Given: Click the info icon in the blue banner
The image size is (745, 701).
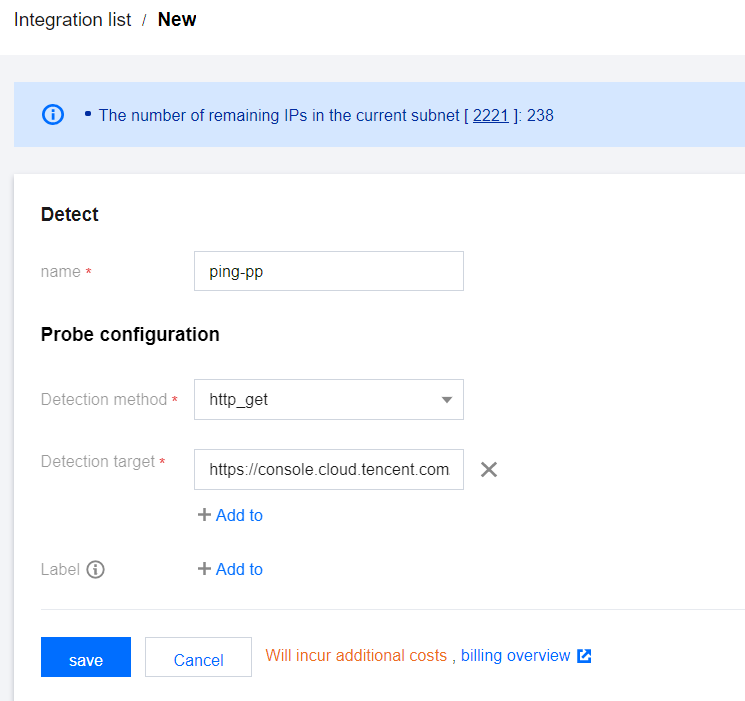Looking at the screenshot, I should click(x=53, y=114).
